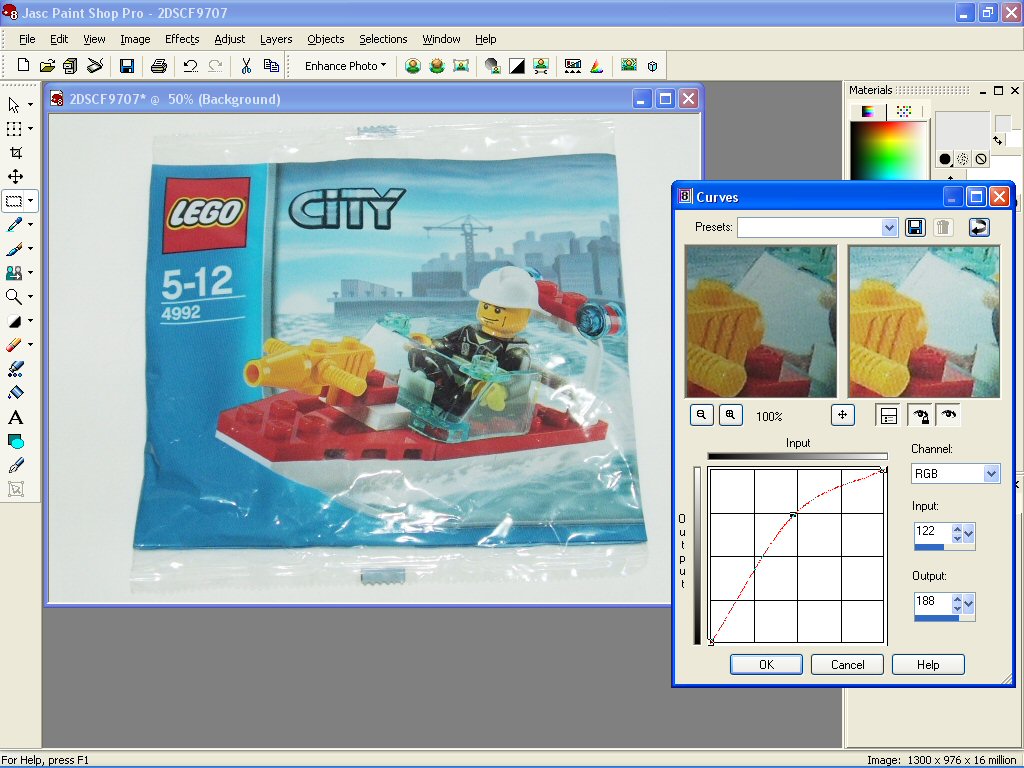Open the Selections menu
Image resolution: width=1024 pixels, height=768 pixels.
coord(383,39)
